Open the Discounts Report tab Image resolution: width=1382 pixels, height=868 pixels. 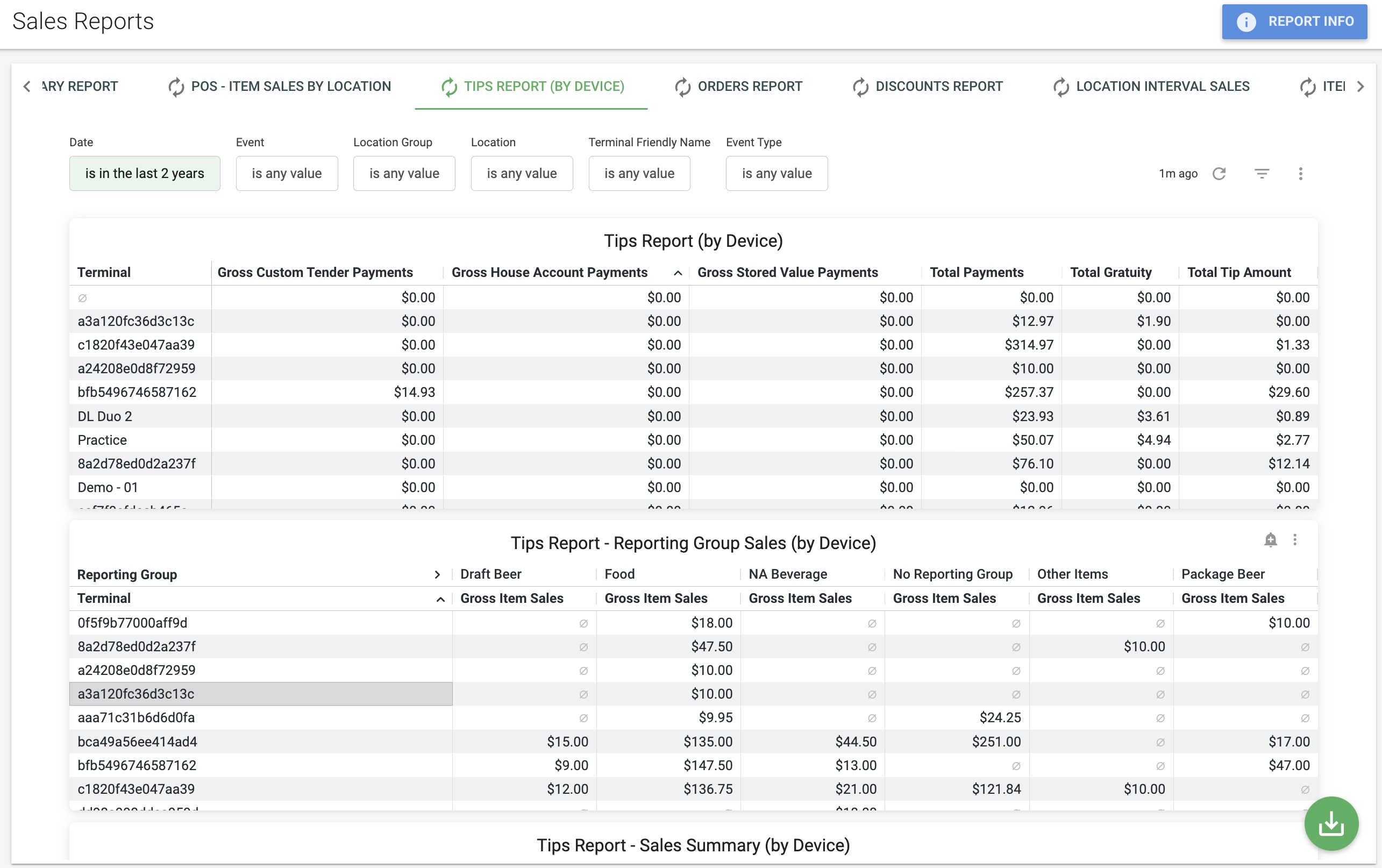(928, 86)
